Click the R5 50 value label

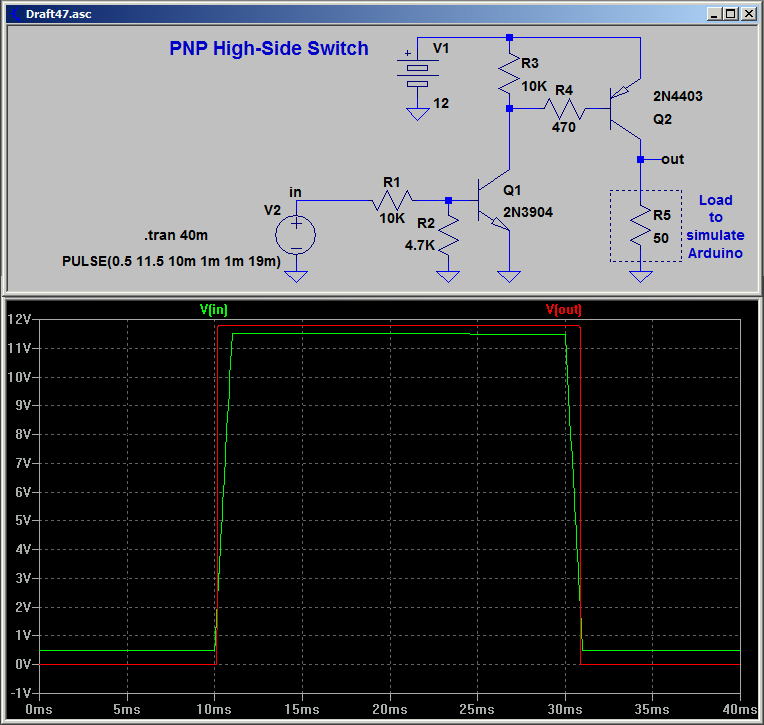(661, 238)
